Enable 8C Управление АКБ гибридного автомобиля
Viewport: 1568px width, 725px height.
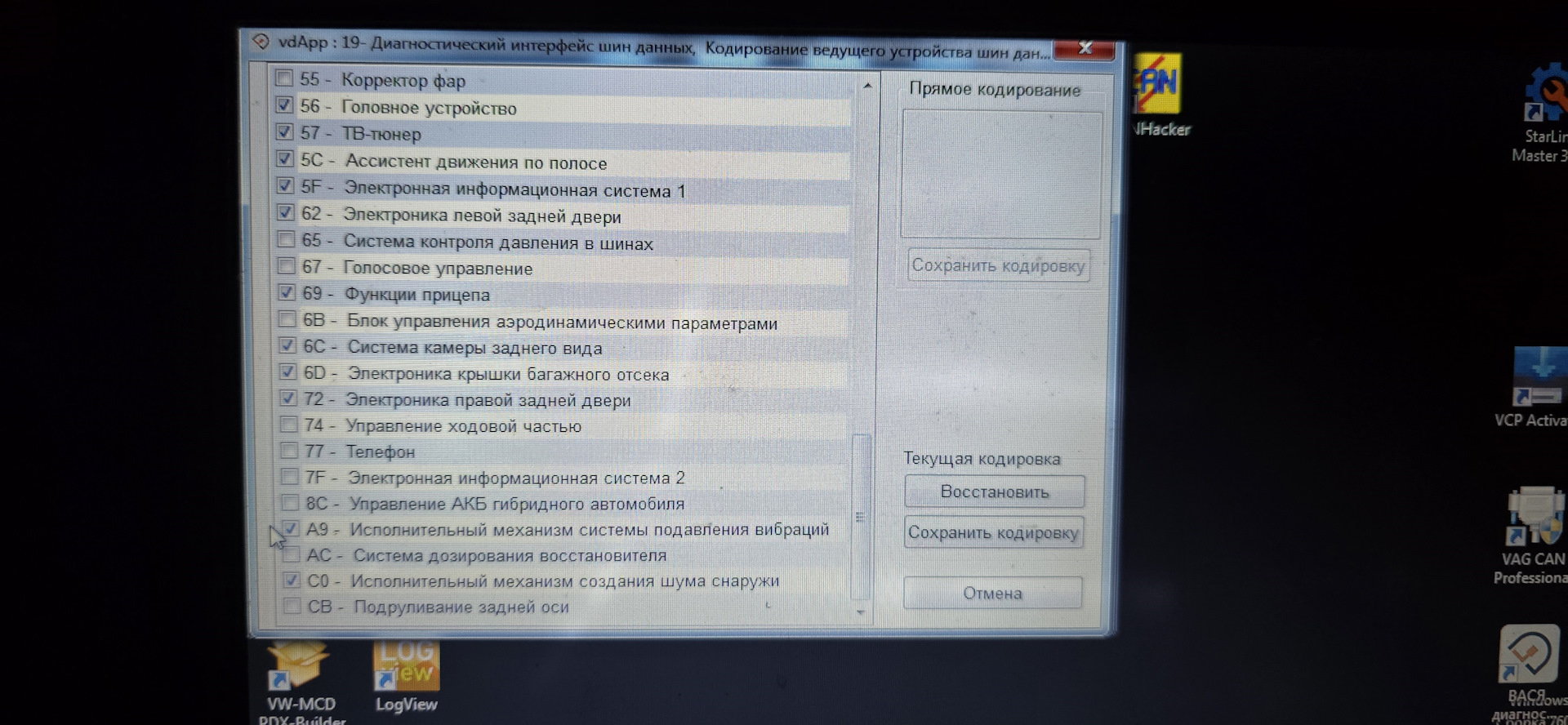290,502
